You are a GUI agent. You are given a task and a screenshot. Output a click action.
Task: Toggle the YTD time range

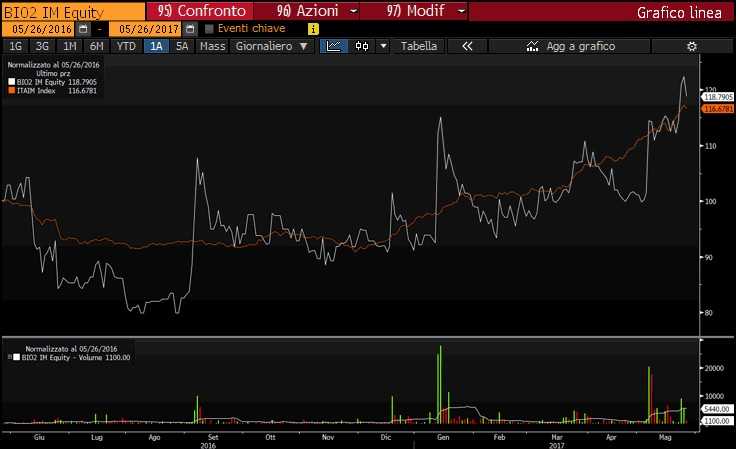click(x=126, y=46)
